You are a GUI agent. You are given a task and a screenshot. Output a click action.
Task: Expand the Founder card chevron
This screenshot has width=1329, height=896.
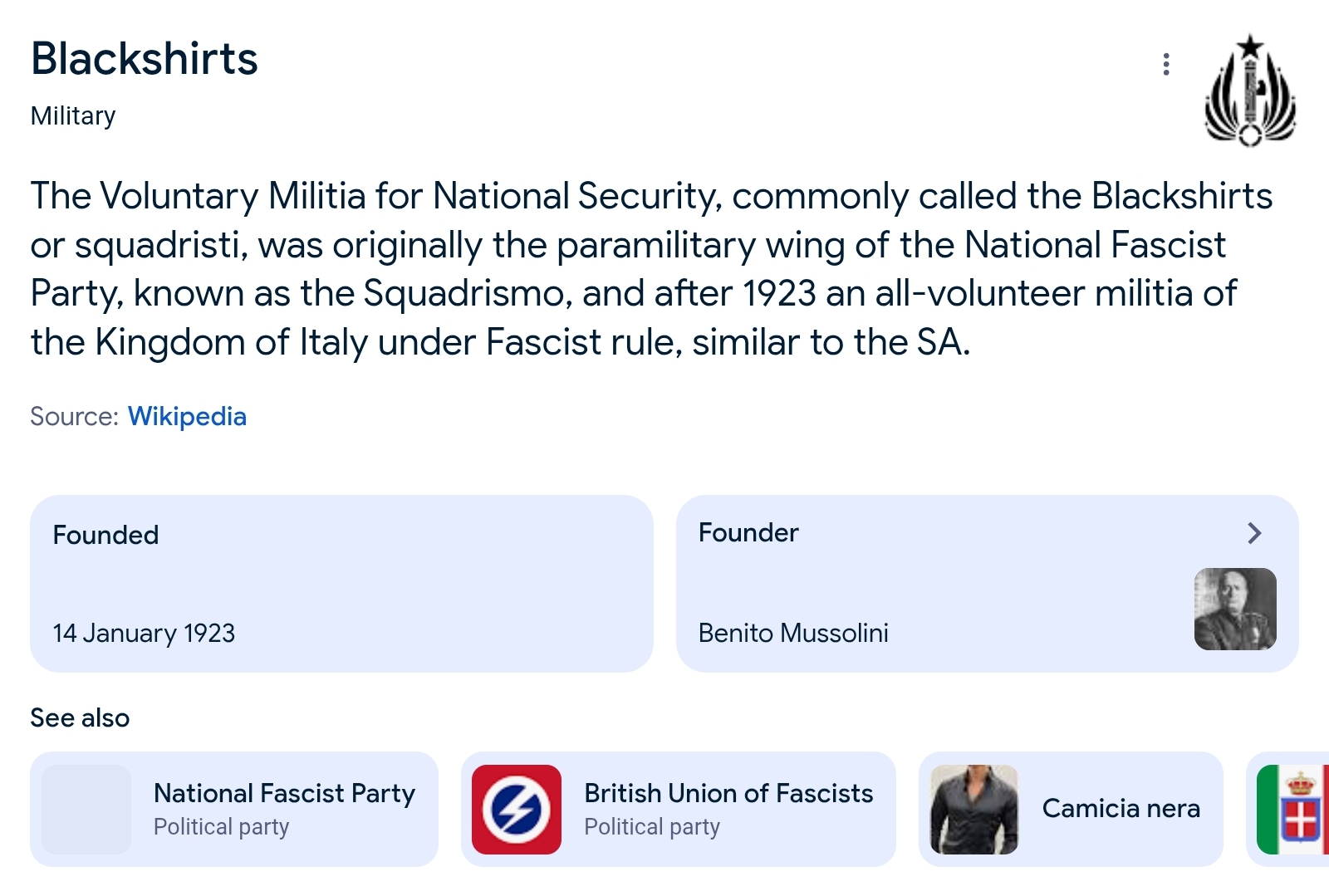coord(1254,533)
